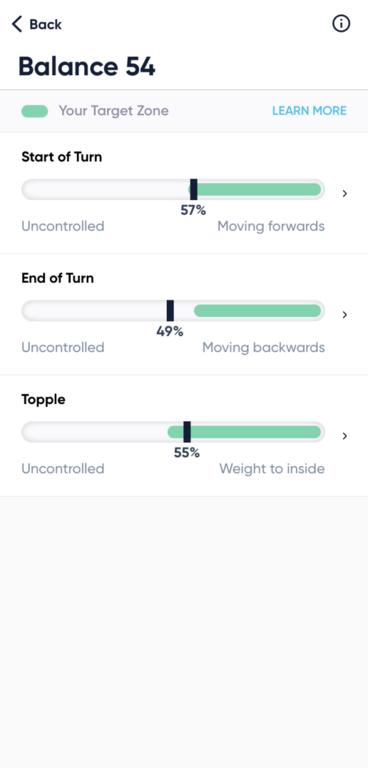The width and height of the screenshot is (368, 768).
Task: Click green target zone in Start of Turn bar
Action: point(259,190)
